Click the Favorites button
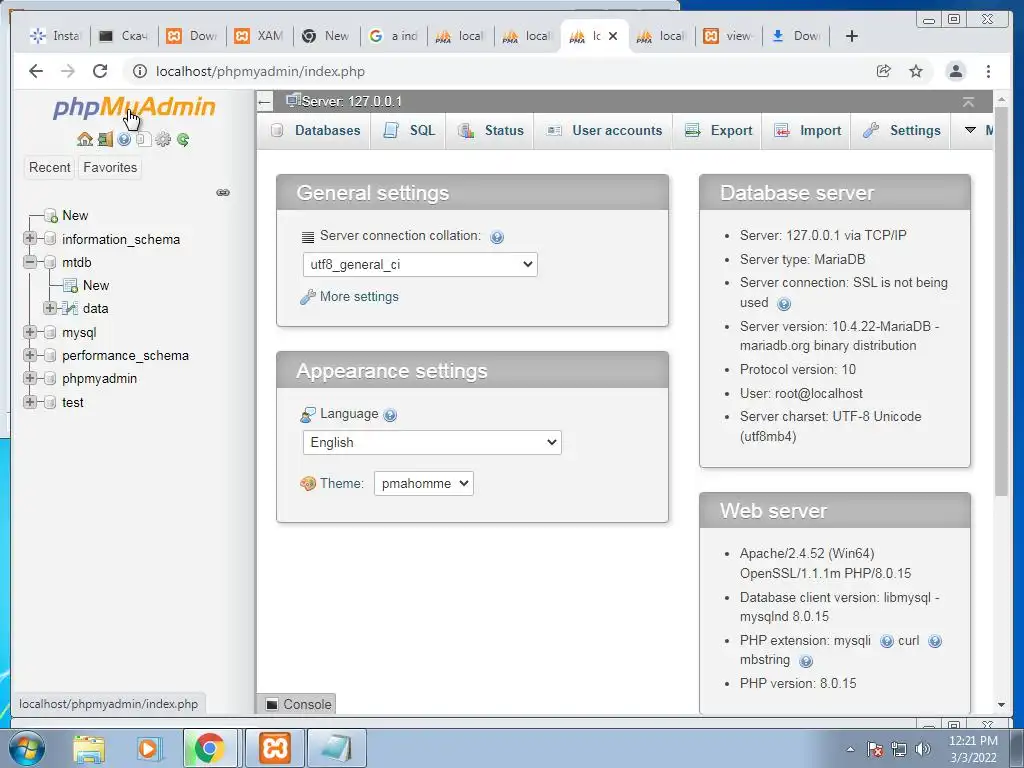The image size is (1024, 768). [x=110, y=168]
